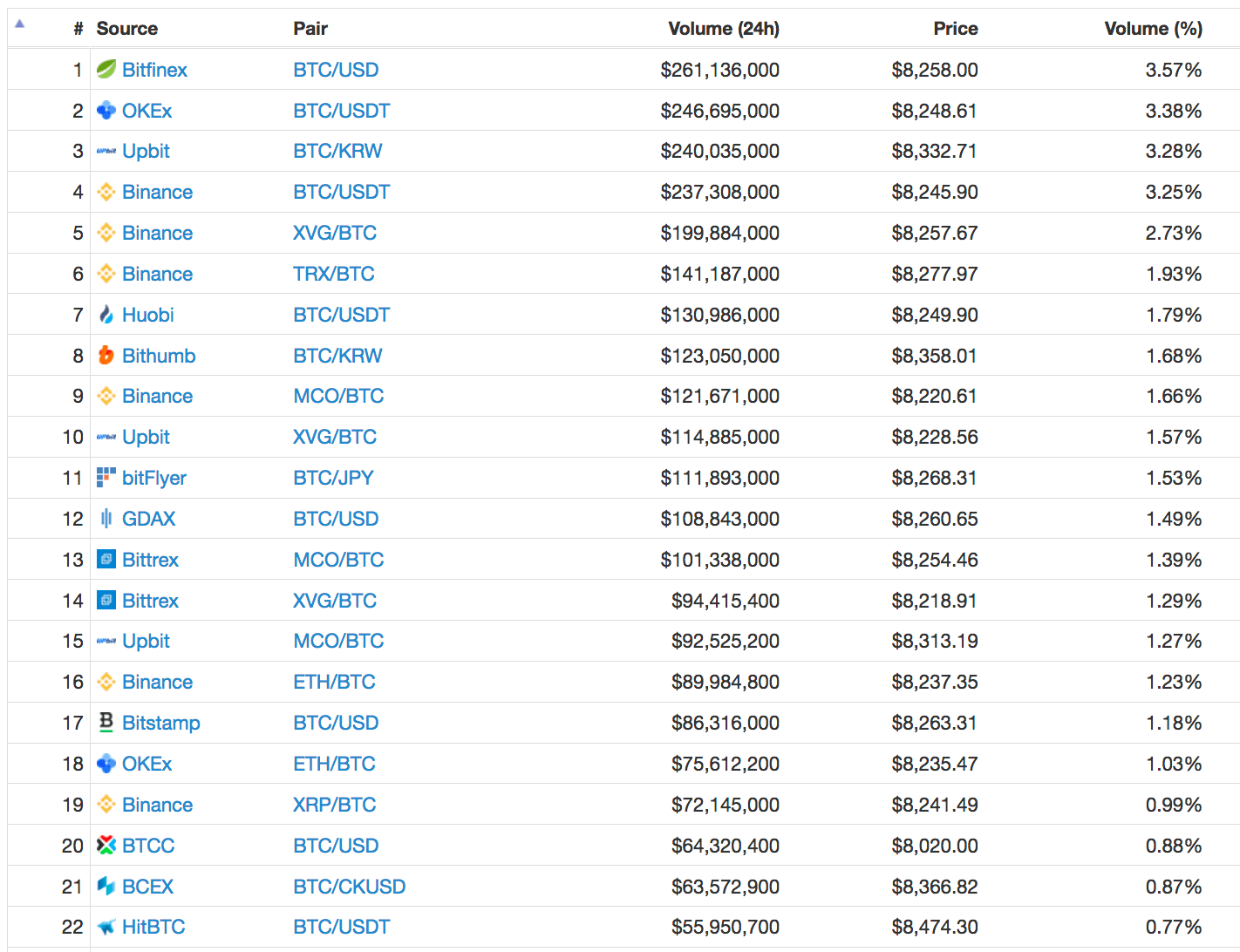
Task: Sort table by Source column header
Action: (x=127, y=29)
